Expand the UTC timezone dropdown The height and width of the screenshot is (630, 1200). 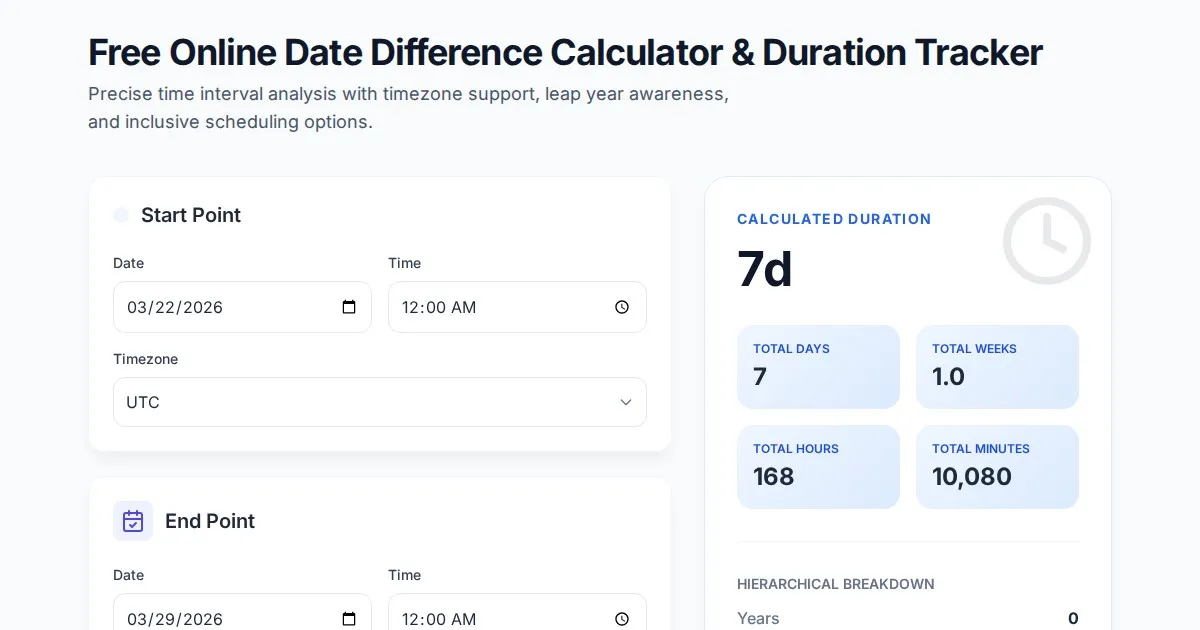(x=380, y=402)
